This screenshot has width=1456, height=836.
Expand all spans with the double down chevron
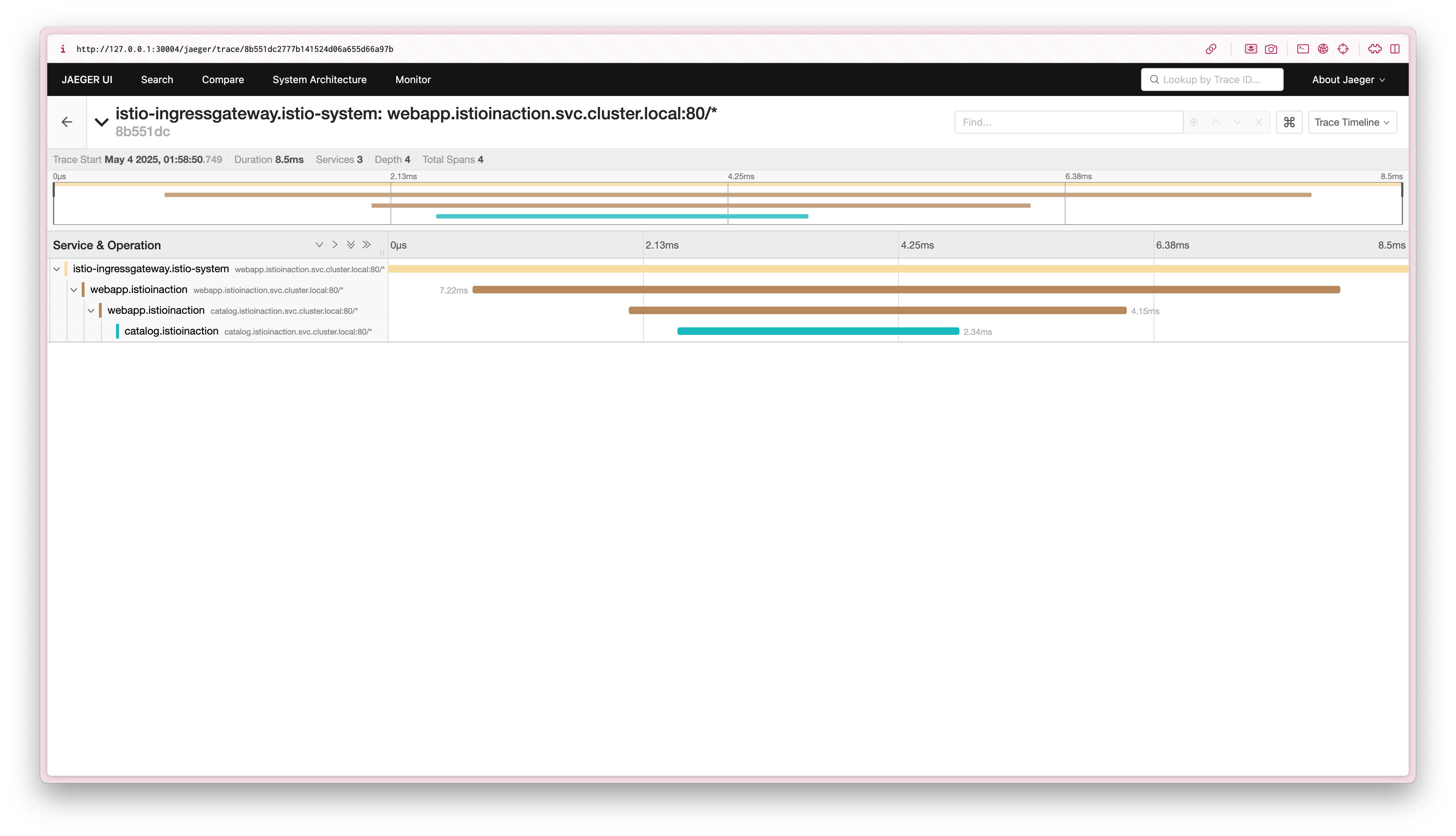(351, 245)
